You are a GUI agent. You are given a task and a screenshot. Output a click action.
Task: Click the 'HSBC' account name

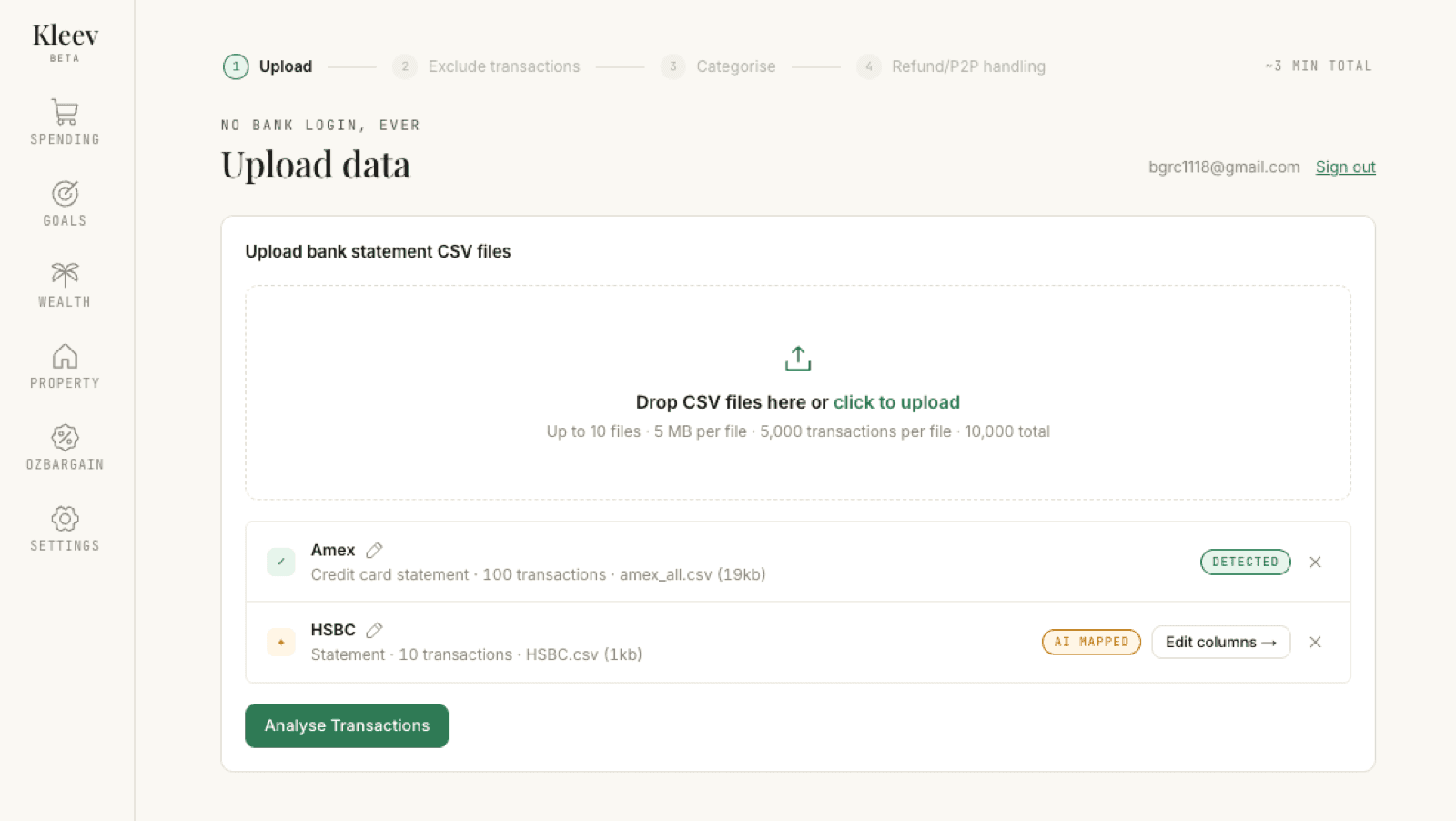pos(333,630)
